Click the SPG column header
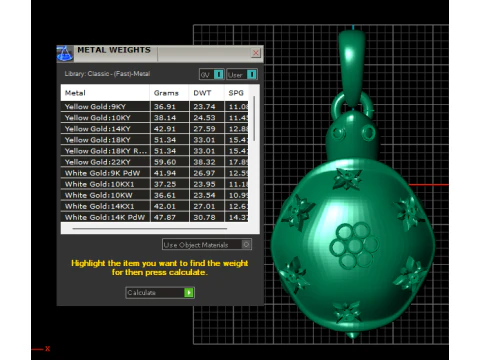 pyautogui.click(x=236, y=93)
